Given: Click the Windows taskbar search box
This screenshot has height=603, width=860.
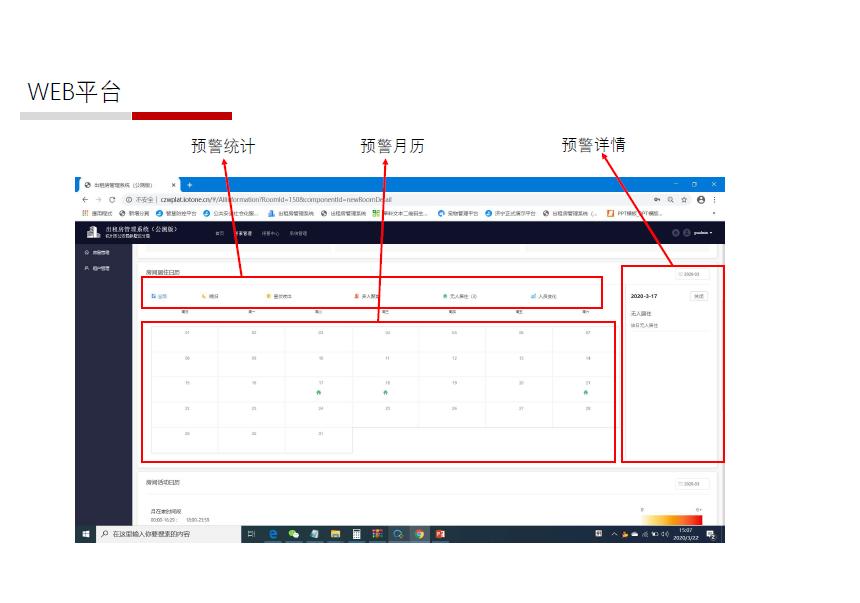Looking at the screenshot, I should [169, 534].
